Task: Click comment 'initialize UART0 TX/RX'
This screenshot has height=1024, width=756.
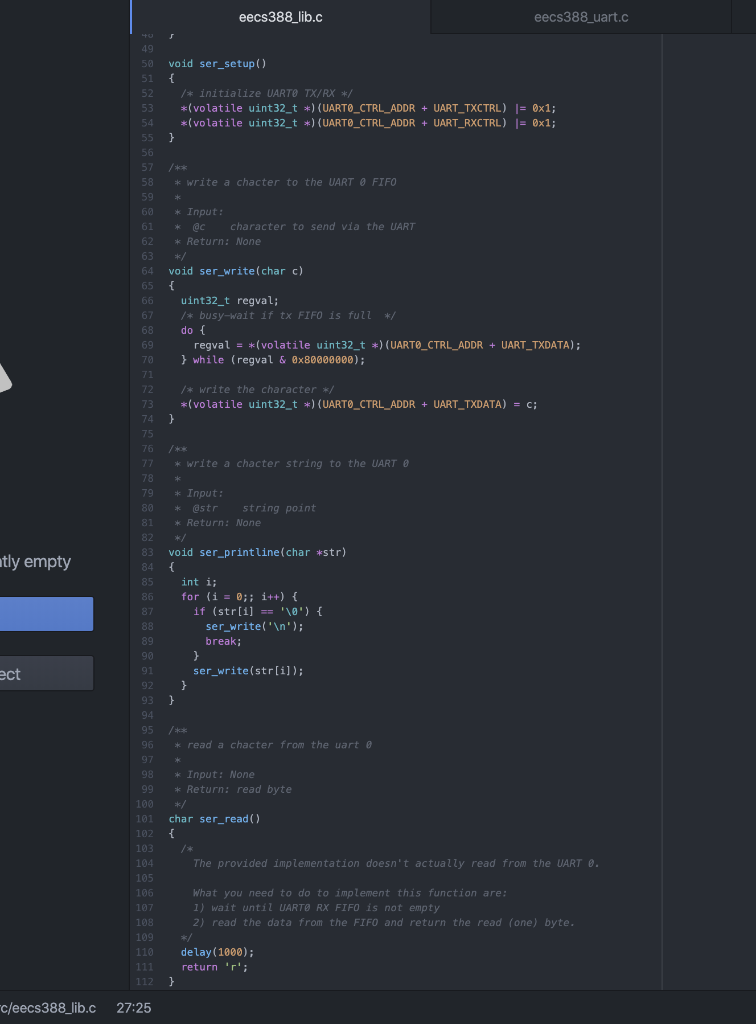Action: [x=266, y=93]
